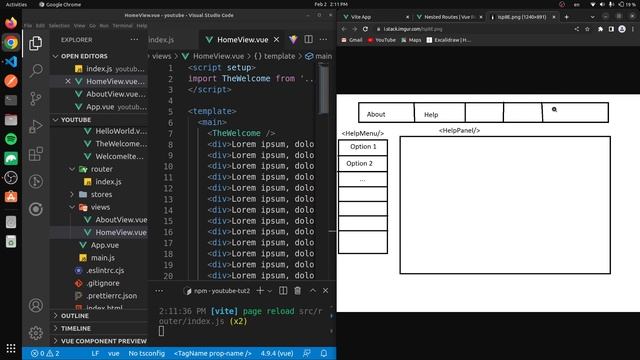Open the editor More Actions ellipsis
This screenshot has height=360, width=640.
[x=323, y=39]
